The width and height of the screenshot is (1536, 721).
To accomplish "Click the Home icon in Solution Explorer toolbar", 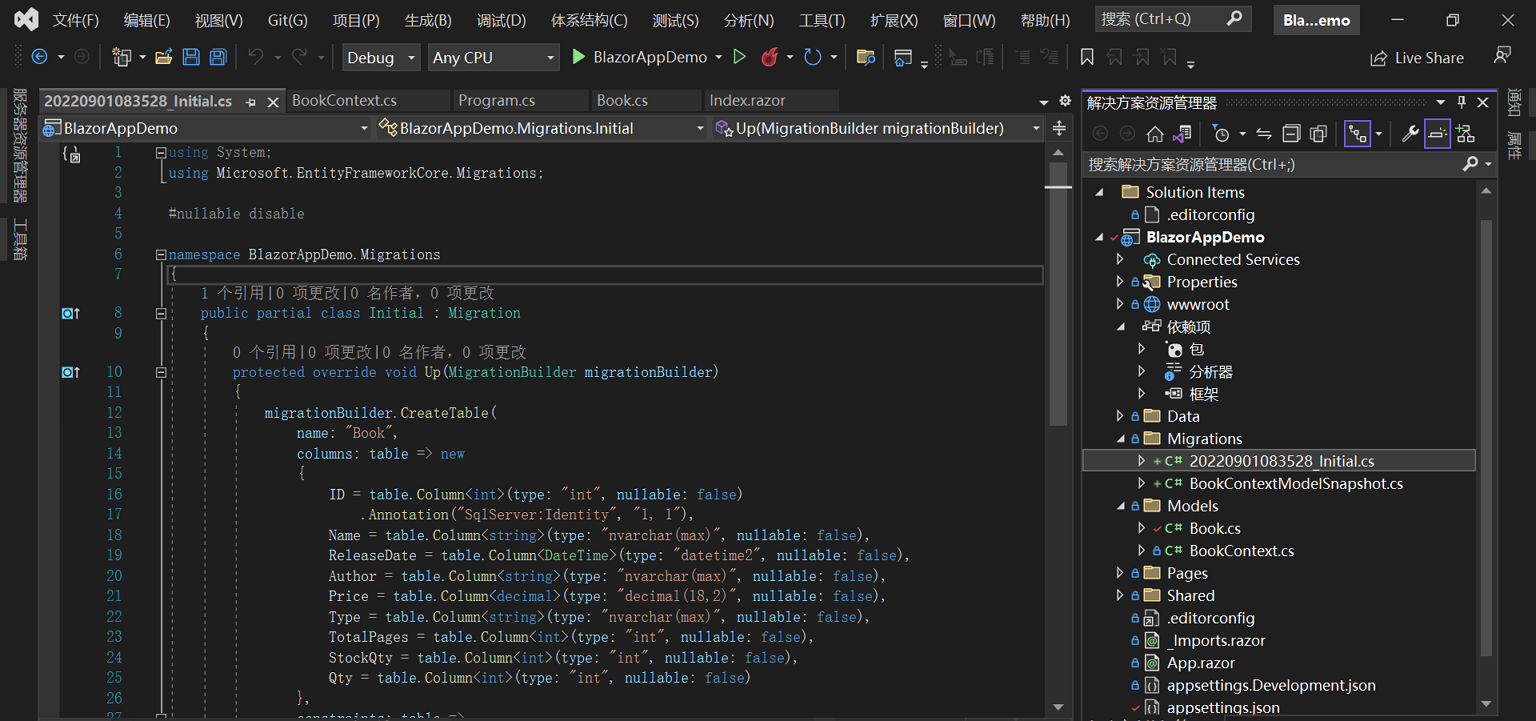I will (1155, 134).
